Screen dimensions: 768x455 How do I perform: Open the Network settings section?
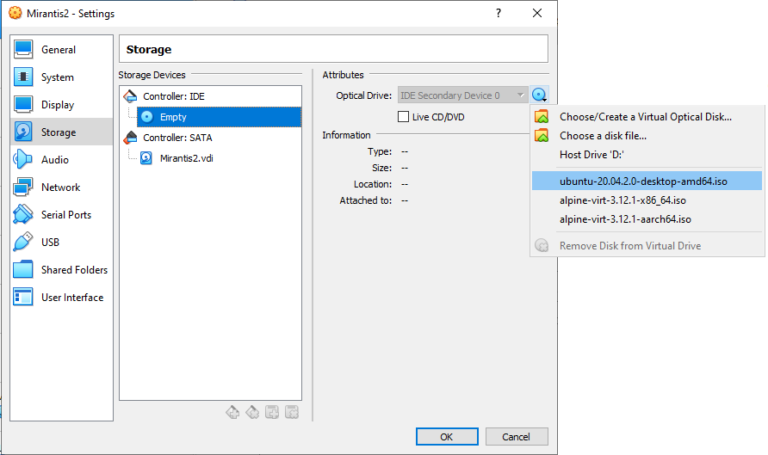coord(60,187)
